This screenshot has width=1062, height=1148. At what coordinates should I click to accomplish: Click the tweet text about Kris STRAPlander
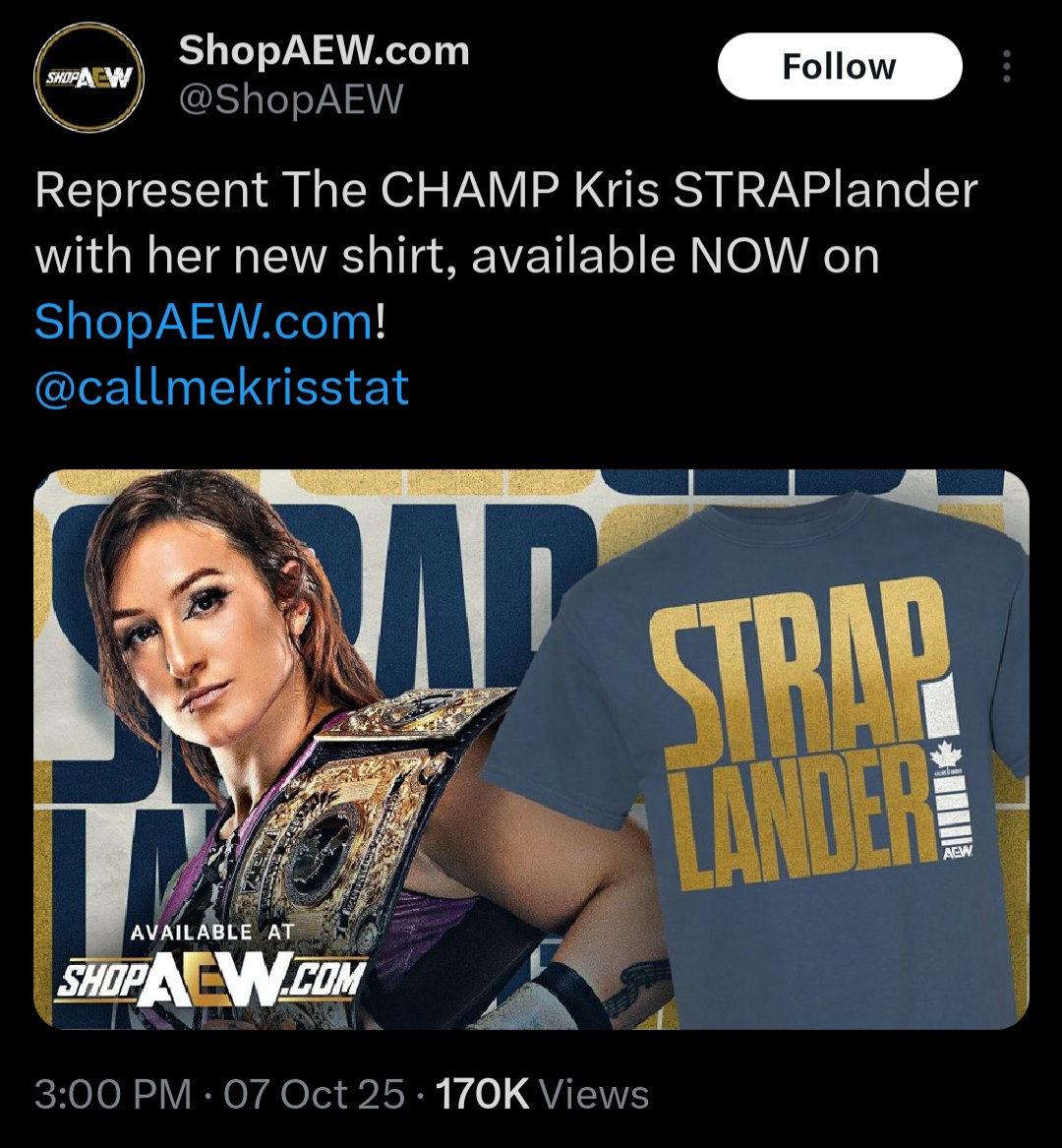click(505, 256)
